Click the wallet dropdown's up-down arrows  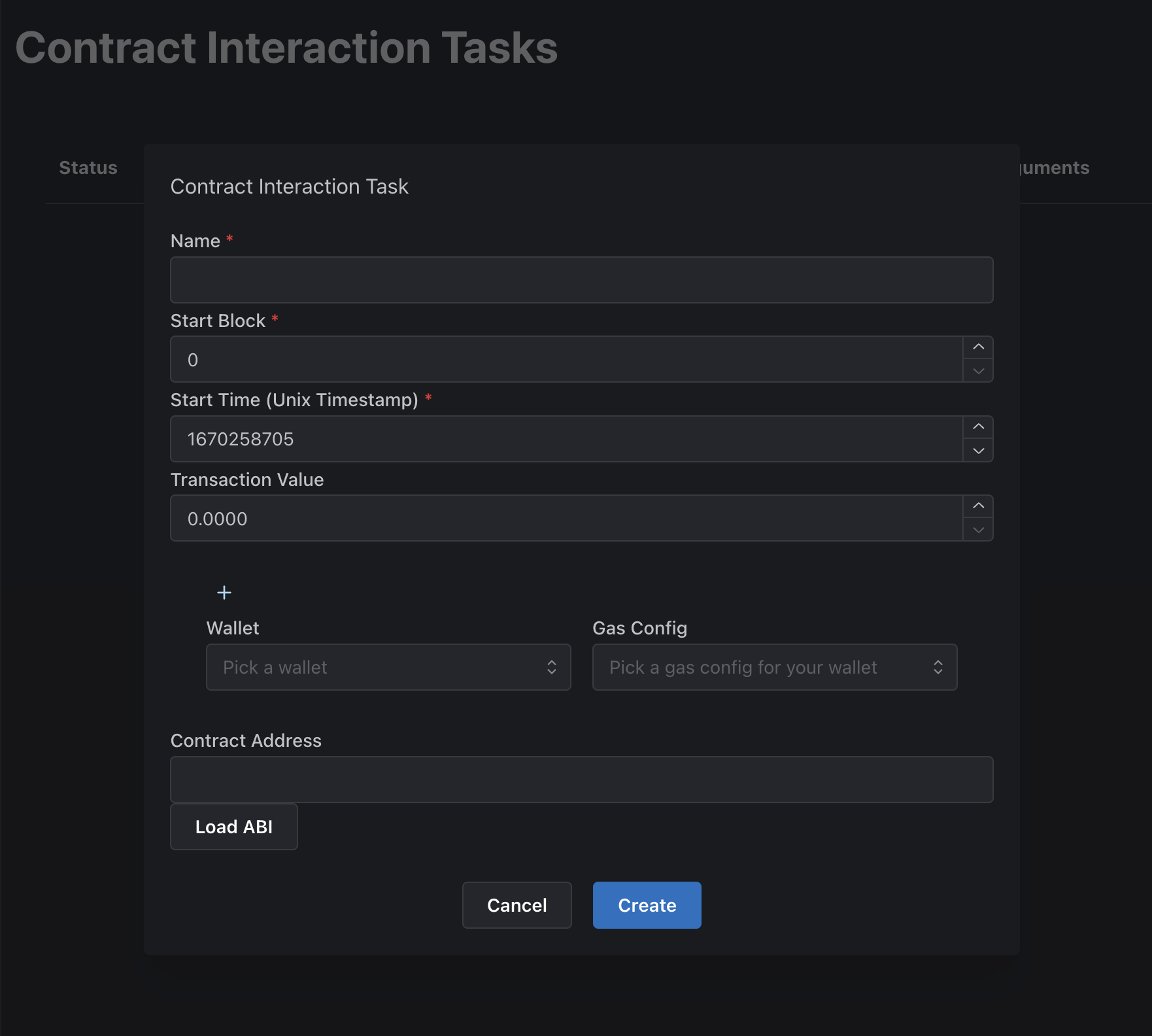(x=552, y=667)
